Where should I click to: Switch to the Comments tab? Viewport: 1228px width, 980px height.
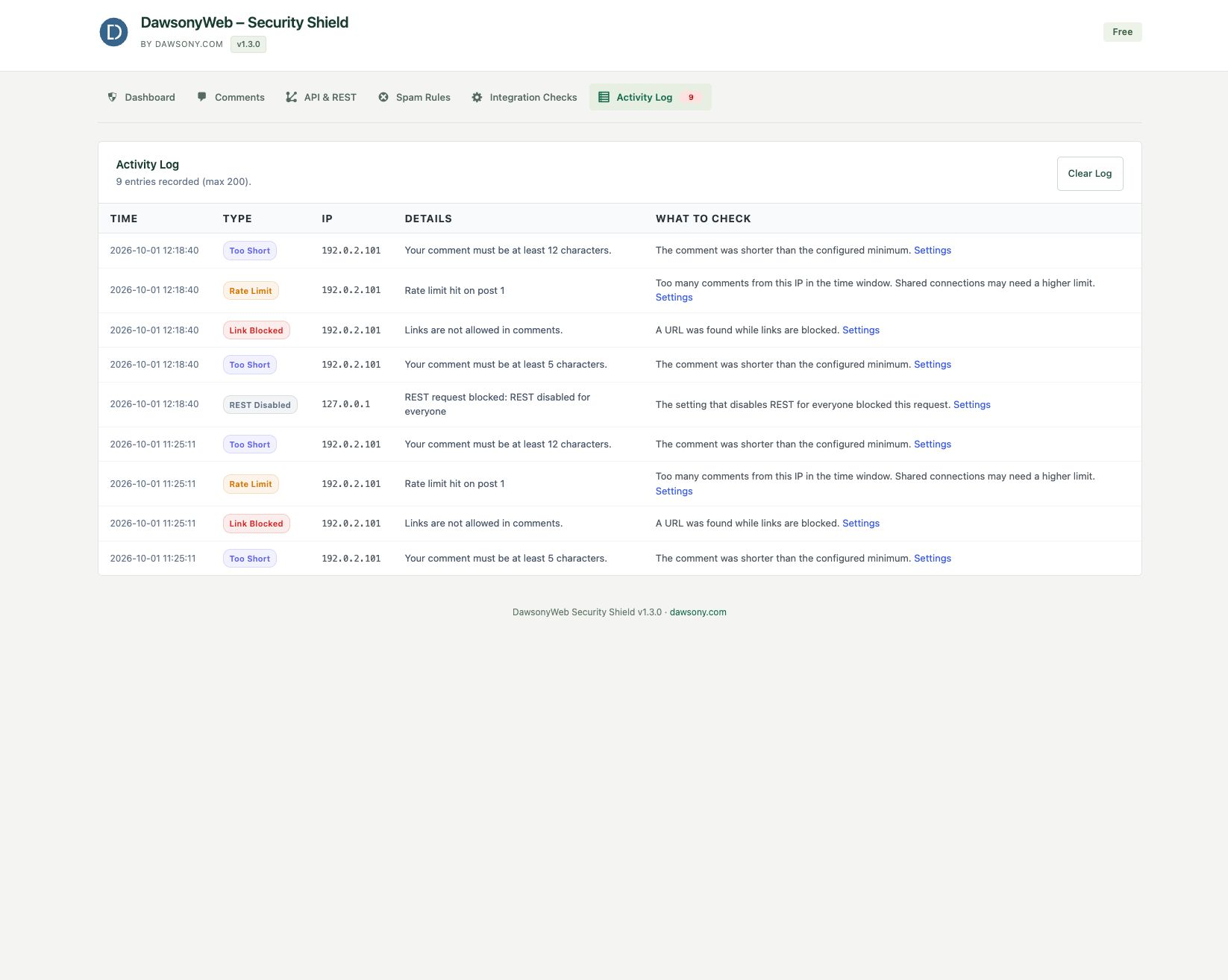pyautogui.click(x=231, y=97)
